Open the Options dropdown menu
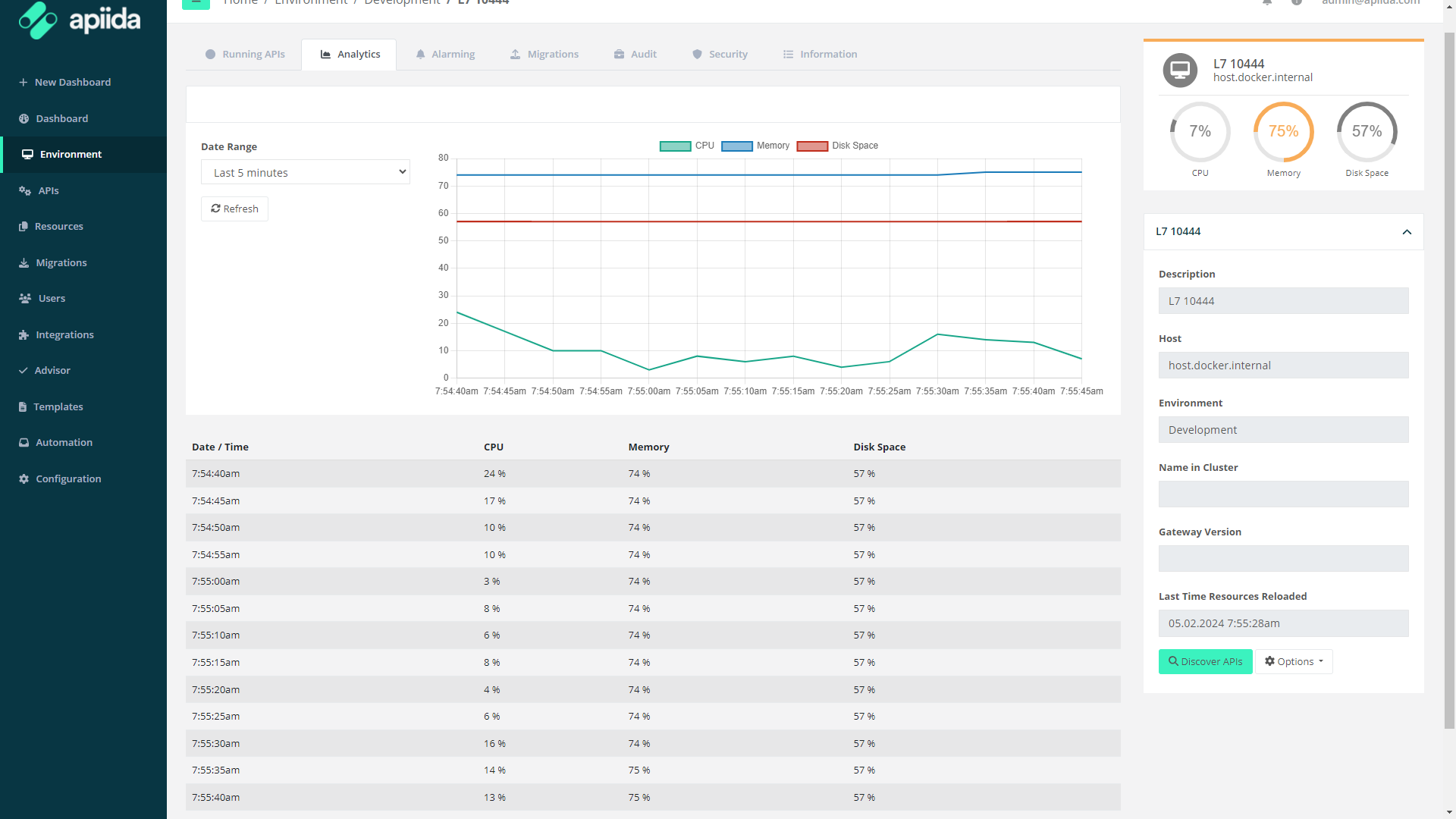 [x=1293, y=661]
